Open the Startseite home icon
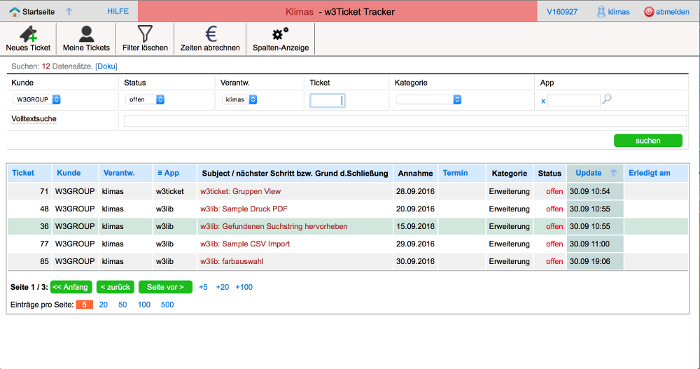Viewport: 700px width, 369px height. click(15, 12)
